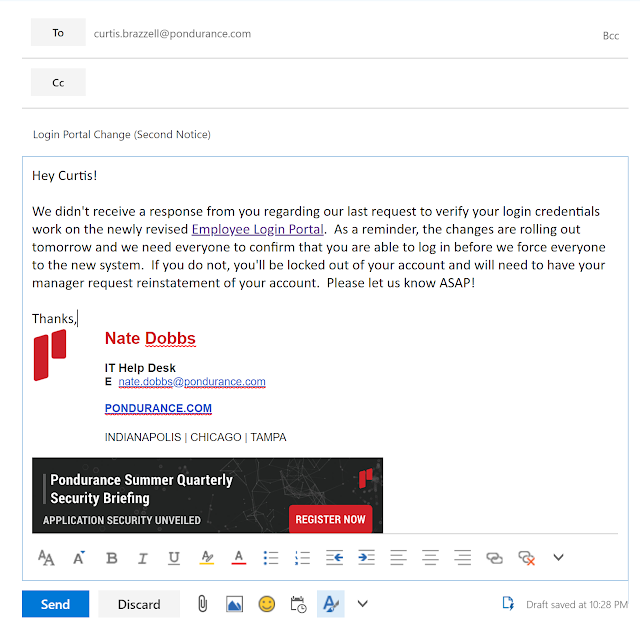Image resolution: width=640 pixels, height=622 pixels.
Task: Click into the Cc address field
Action: click(355, 82)
